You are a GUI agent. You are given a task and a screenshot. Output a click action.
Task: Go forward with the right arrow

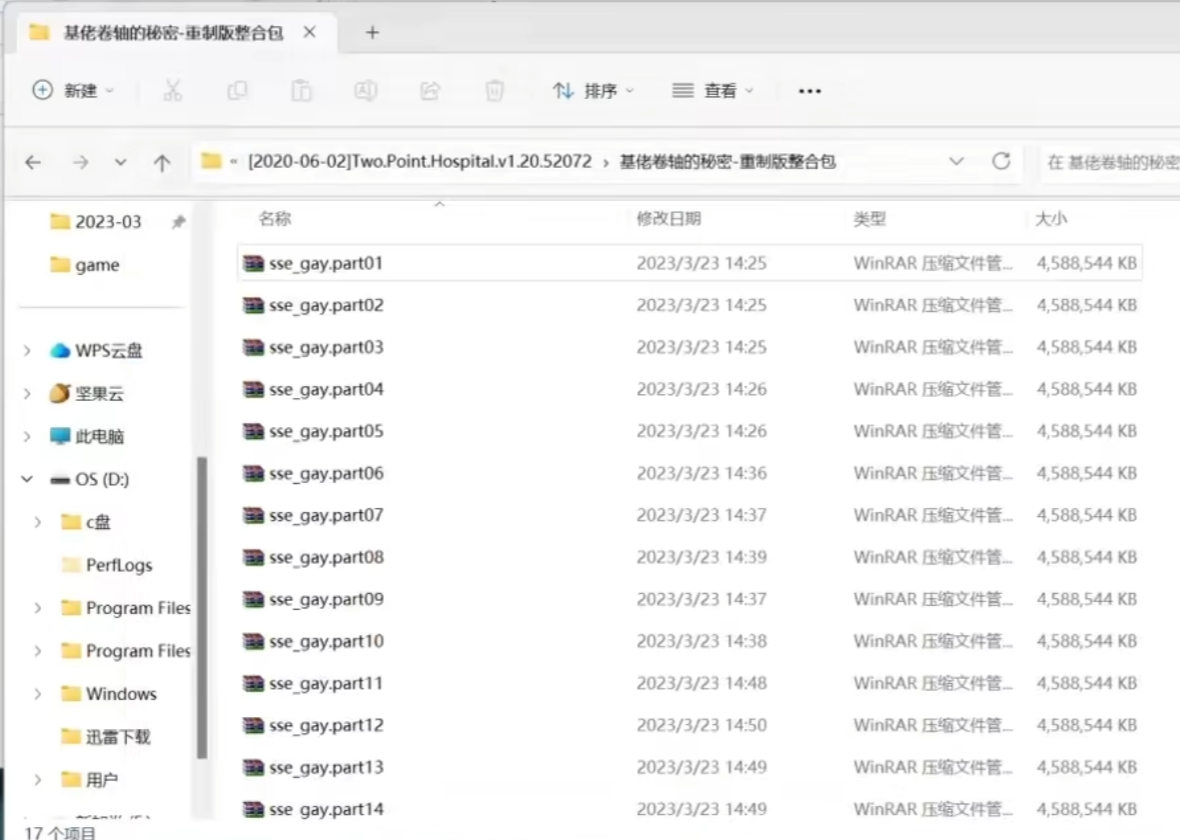[81, 162]
